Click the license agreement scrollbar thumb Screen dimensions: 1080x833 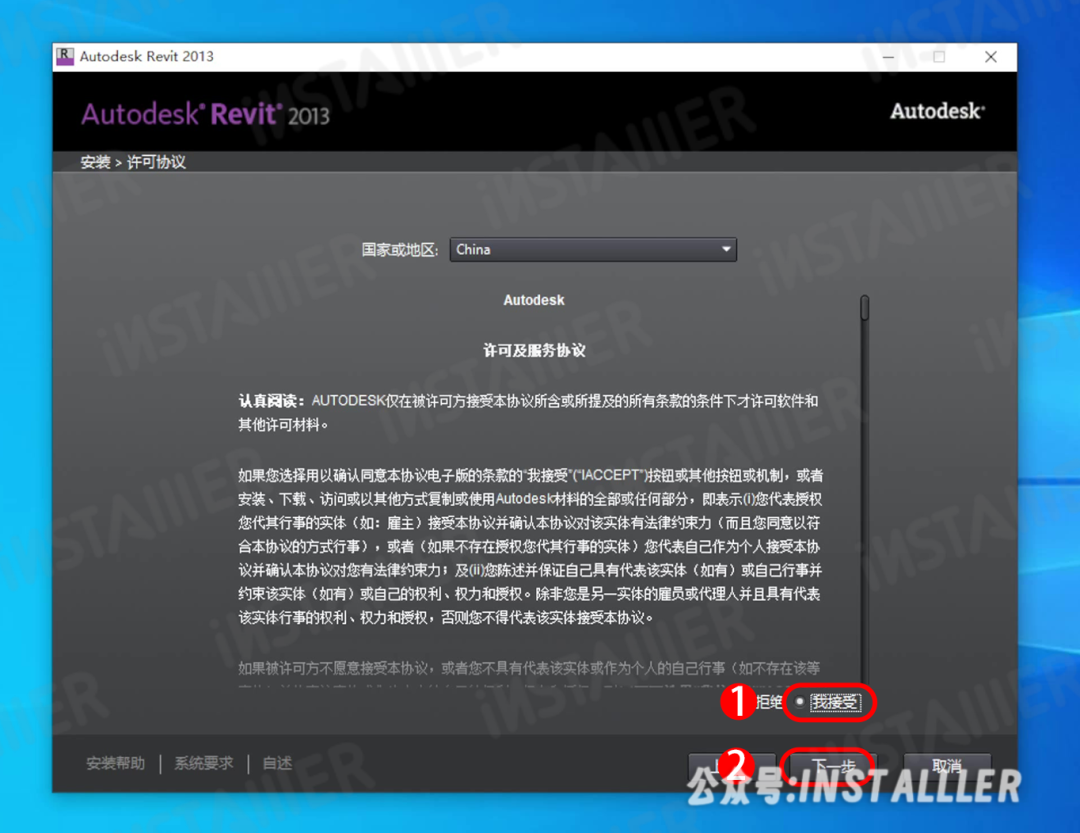coord(864,308)
